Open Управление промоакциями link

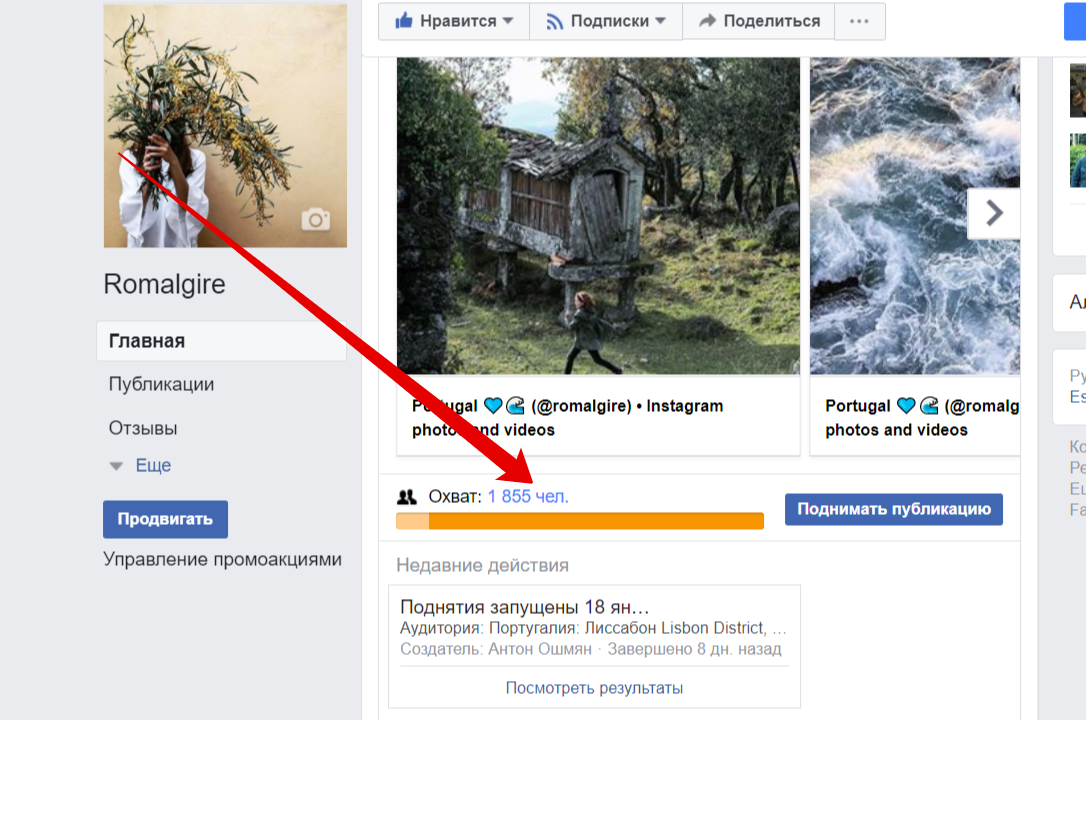pos(222,559)
